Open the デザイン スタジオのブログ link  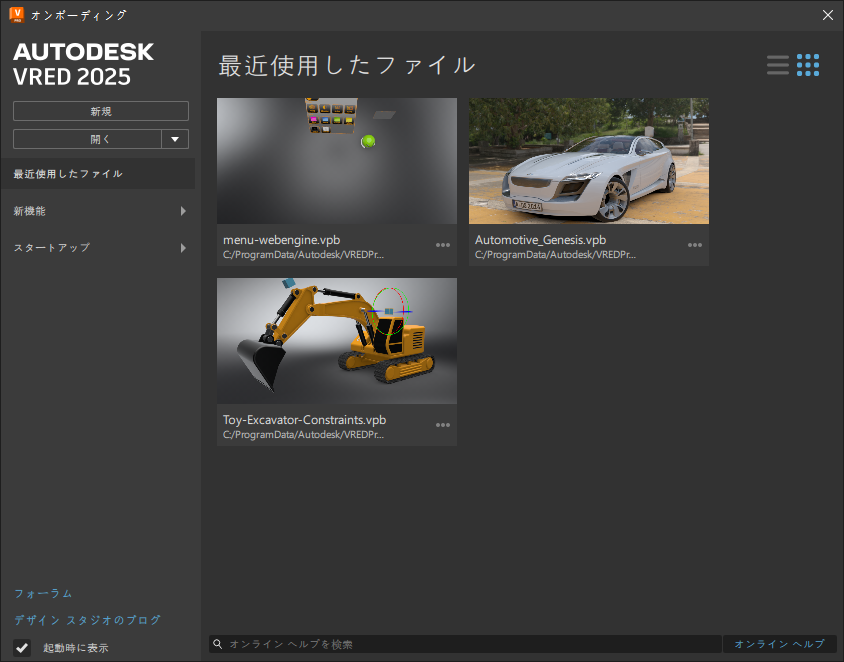pyautogui.click(x=87, y=620)
